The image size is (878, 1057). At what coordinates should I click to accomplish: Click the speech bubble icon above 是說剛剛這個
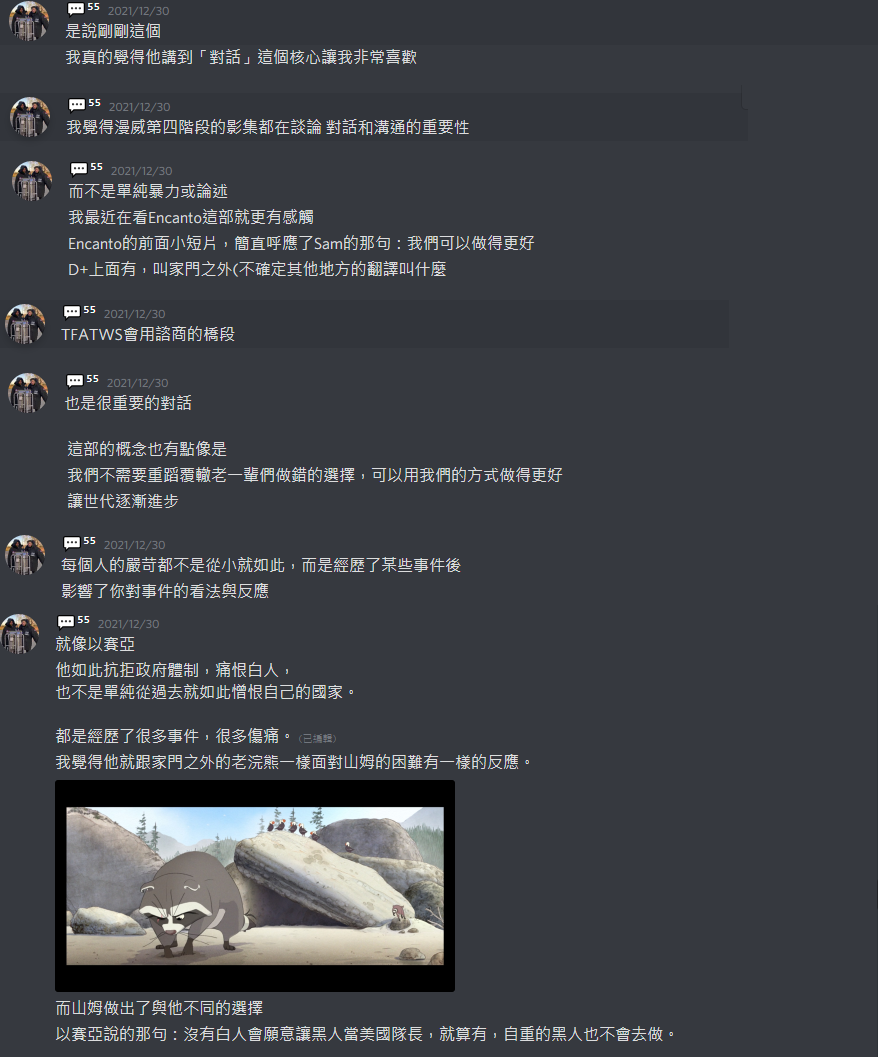76,9
